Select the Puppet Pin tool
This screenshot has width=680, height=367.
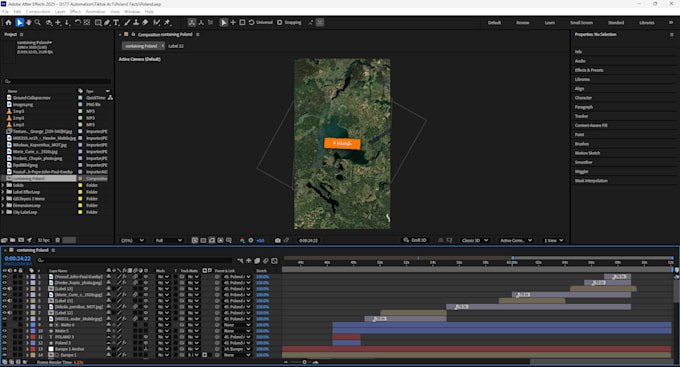click(x=167, y=23)
